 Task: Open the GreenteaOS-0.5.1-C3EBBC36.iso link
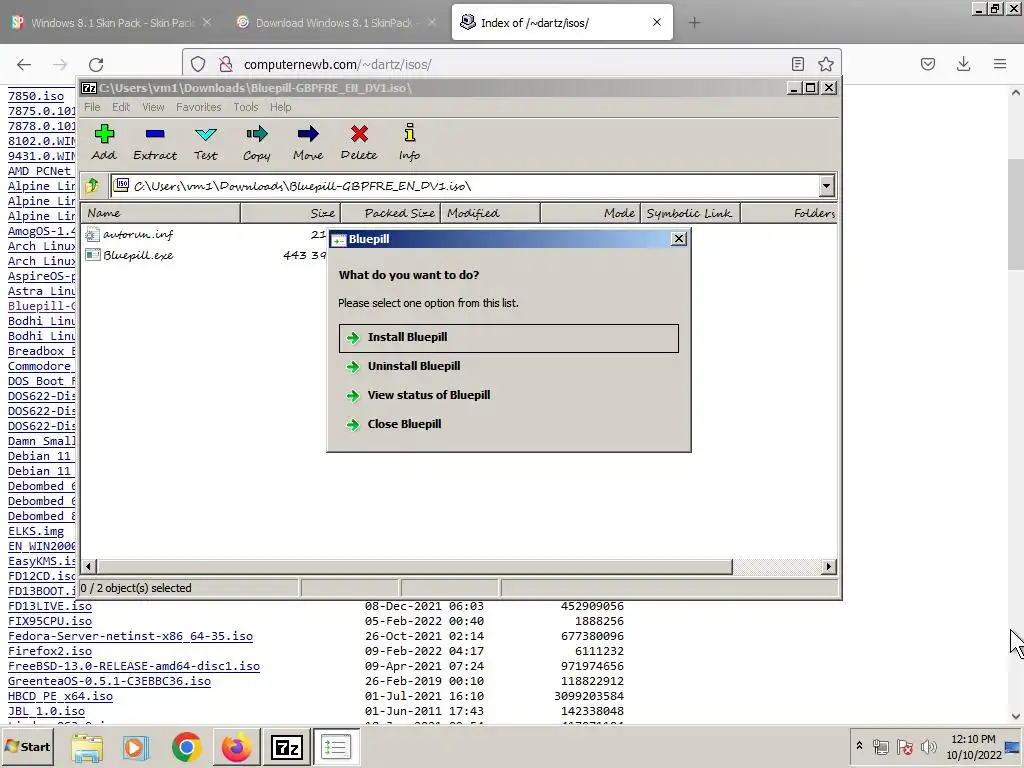[109, 682]
